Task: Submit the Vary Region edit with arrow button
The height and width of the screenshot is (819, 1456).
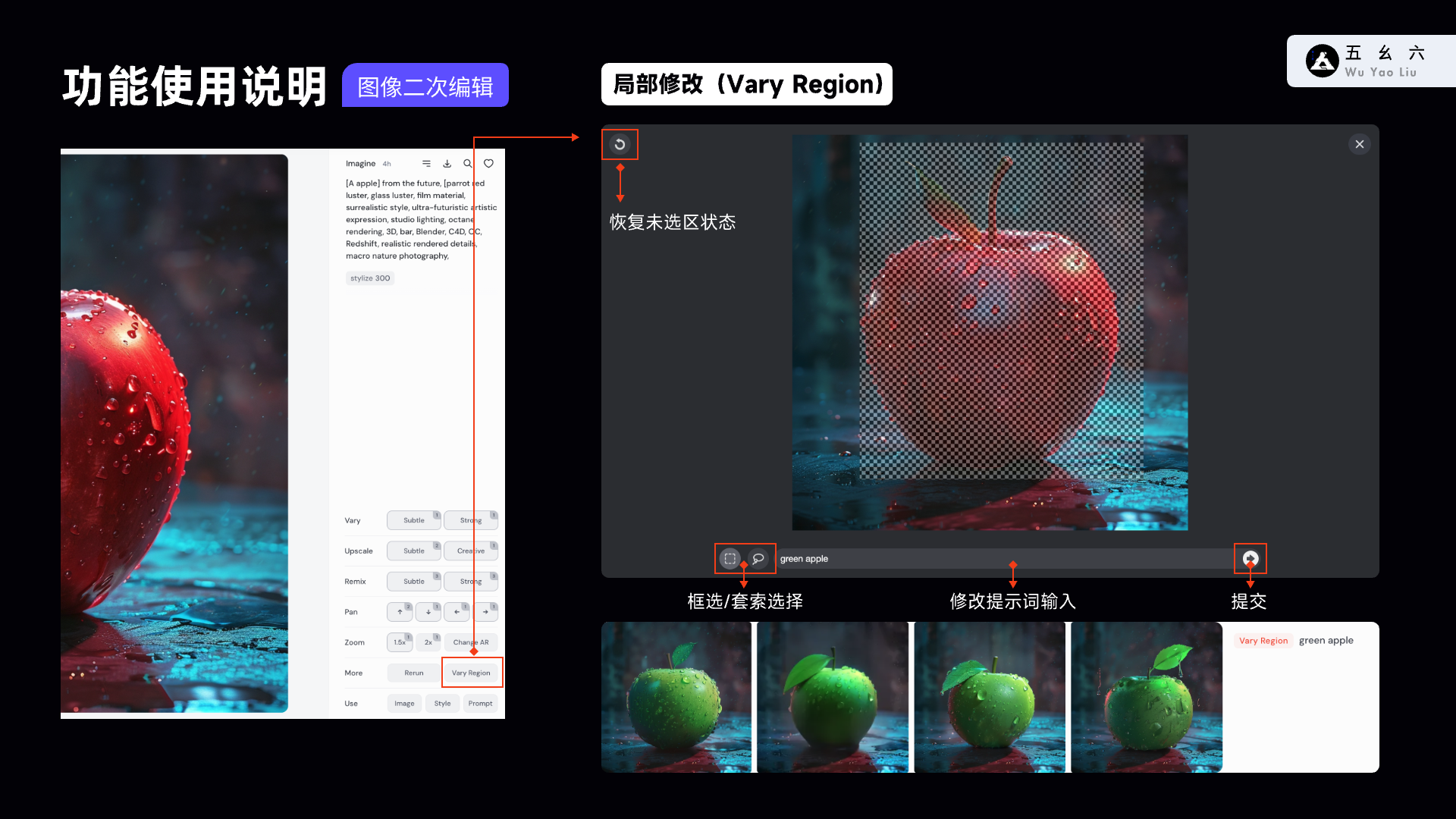Action: (x=1250, y=559)
